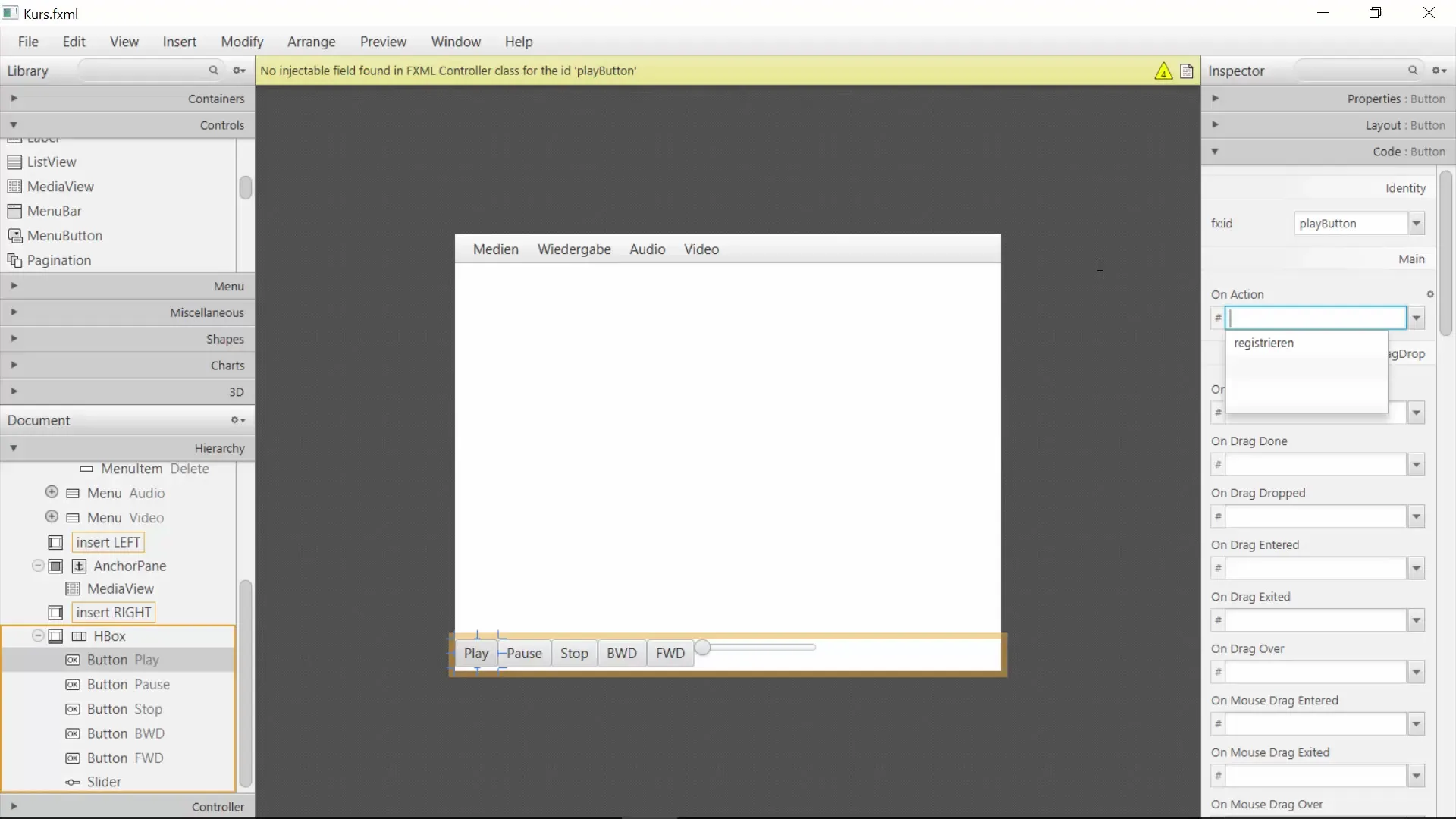Image resolution: width=1456 pixels, height=819 pixels.
Task: Open the fx:id dropdown arrow
Action: pyautogui.click(x=1416, y=224)
